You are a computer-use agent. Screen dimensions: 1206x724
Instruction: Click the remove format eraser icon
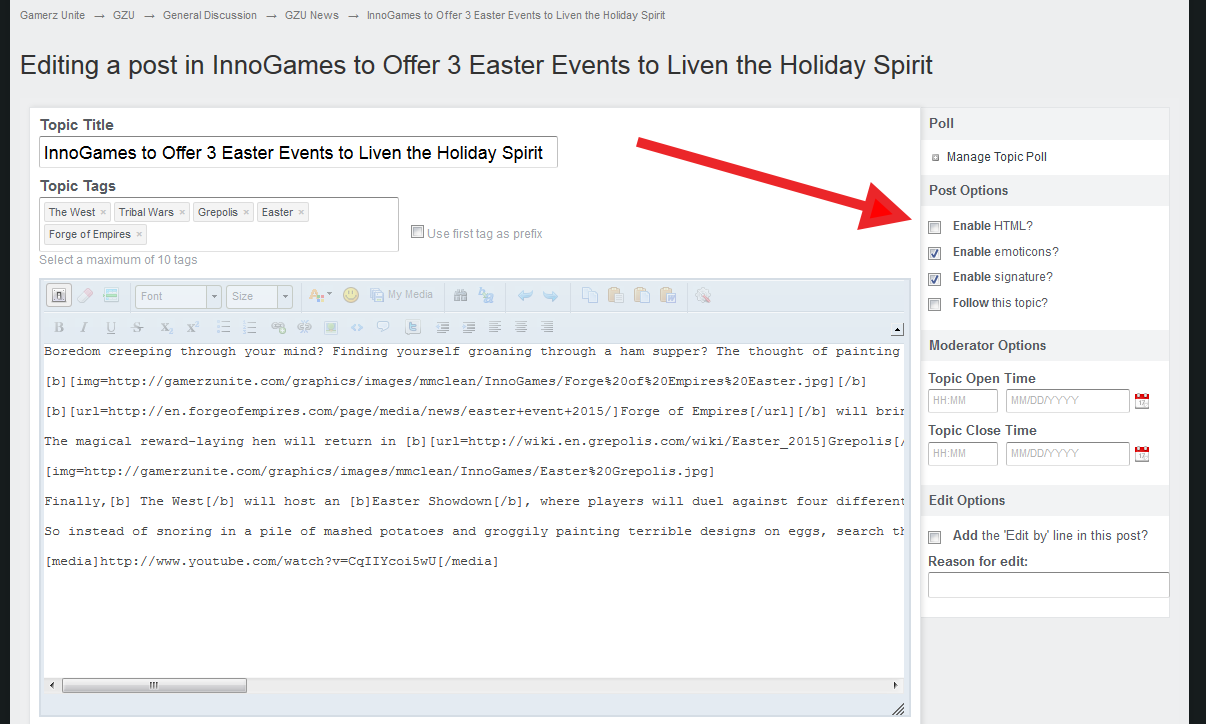coord(85,296)
